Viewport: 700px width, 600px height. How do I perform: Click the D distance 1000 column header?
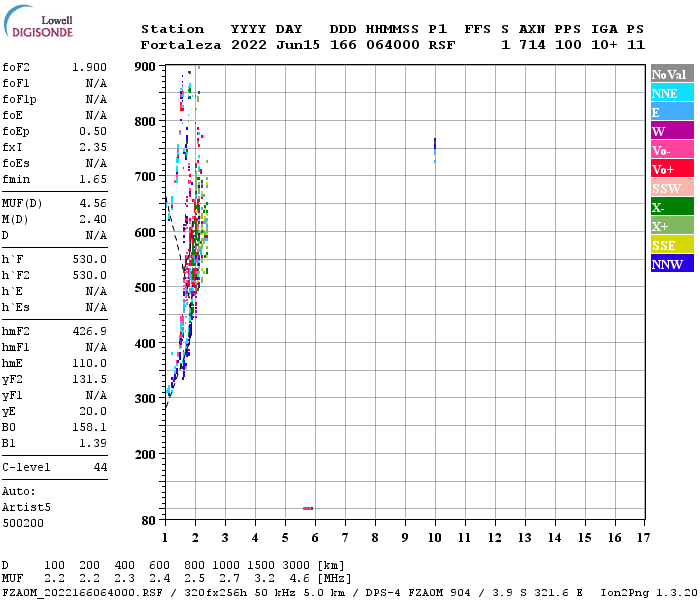click(226, 565)
